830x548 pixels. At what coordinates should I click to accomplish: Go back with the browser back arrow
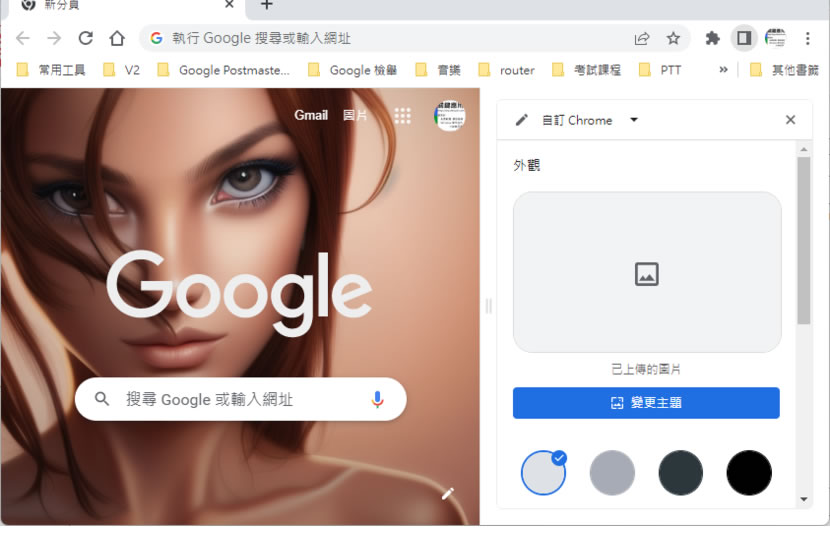(x=23, y=38)
